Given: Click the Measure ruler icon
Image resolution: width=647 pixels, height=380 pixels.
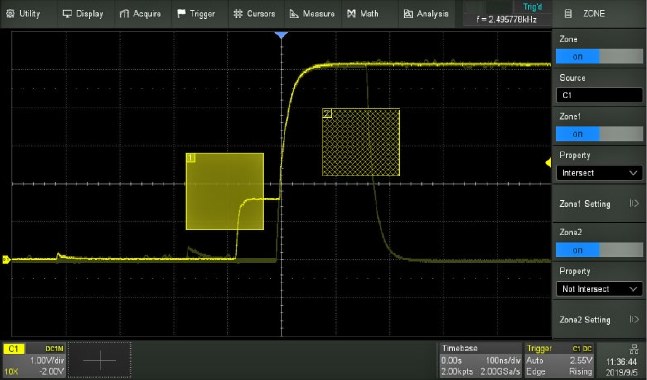Looking at the screenshot, I should point(294,14).
